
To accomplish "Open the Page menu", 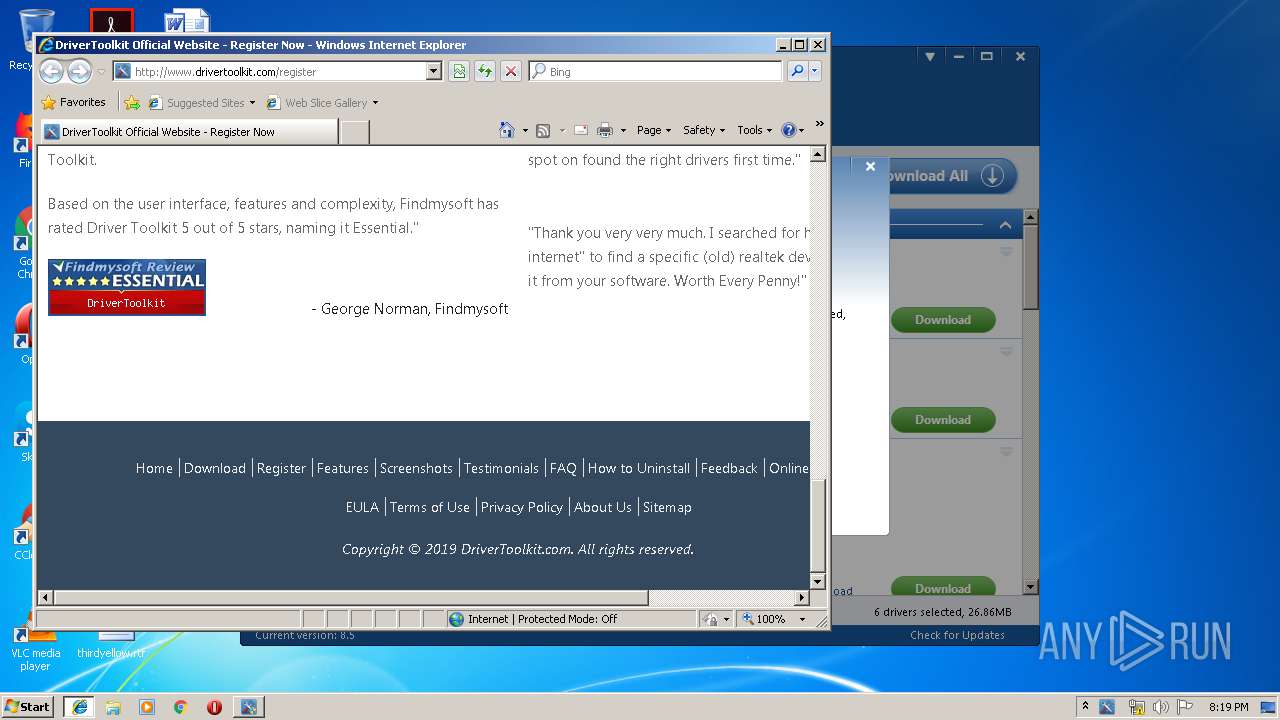I will [654, 130].
